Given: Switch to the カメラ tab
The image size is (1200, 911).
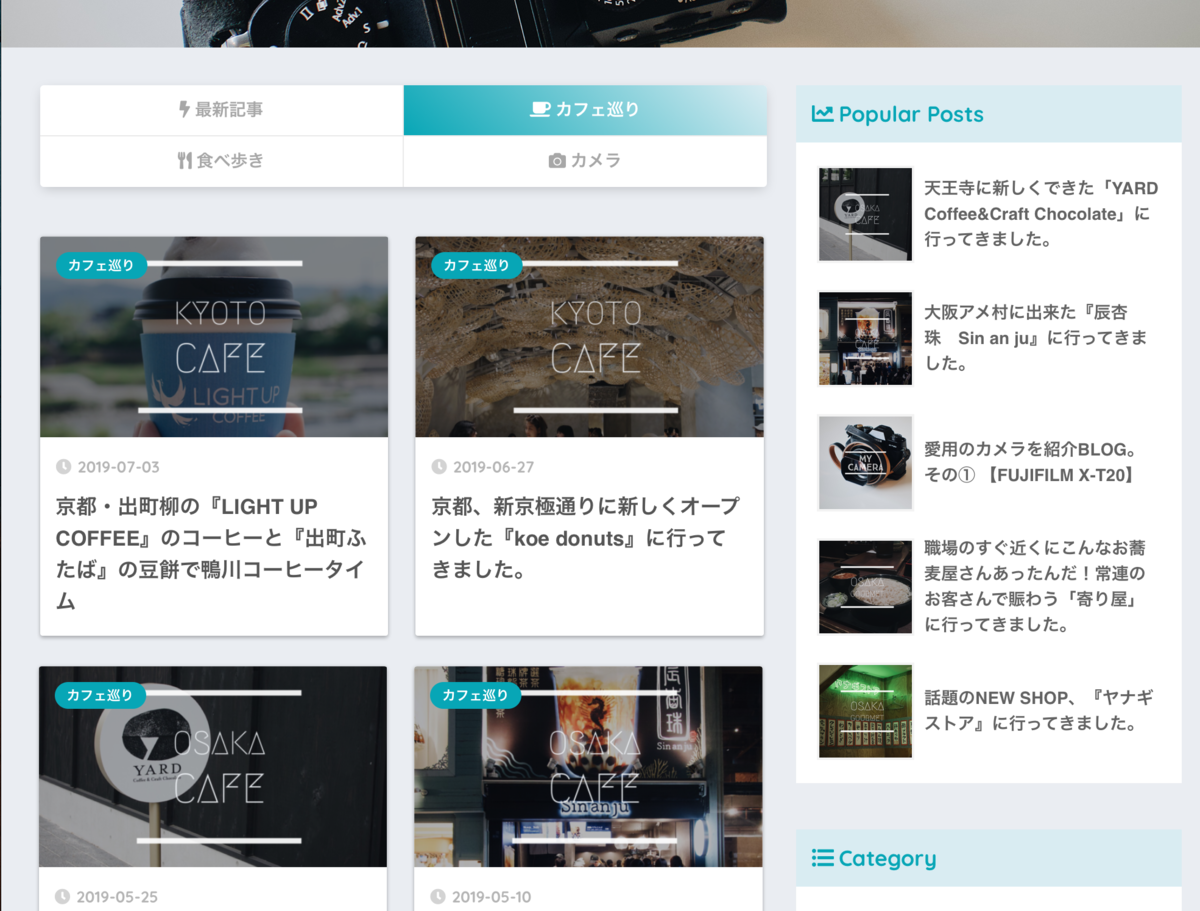Looking at the screenshot, I should point(585,161).
